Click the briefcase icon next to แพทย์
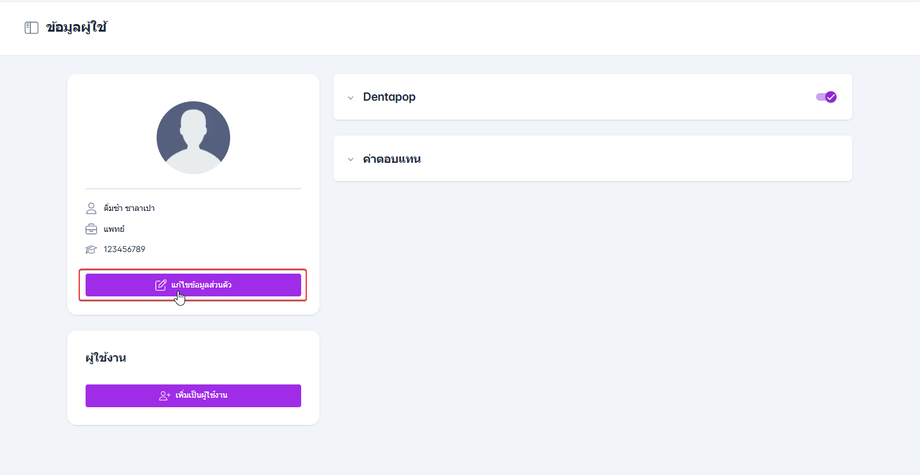 pos(91,229)
